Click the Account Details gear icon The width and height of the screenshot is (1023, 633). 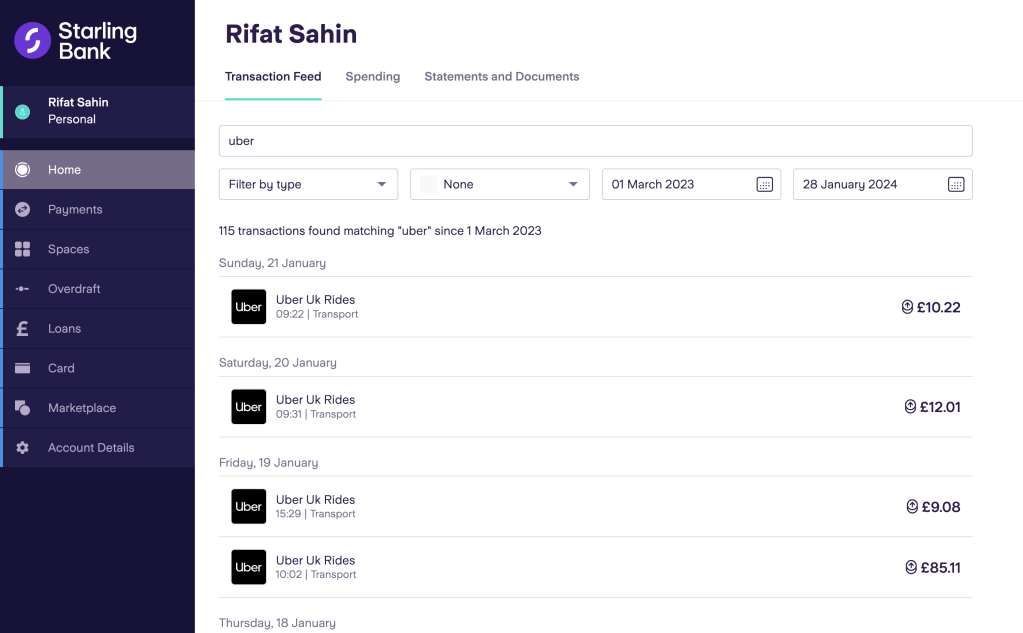[22, 448]
